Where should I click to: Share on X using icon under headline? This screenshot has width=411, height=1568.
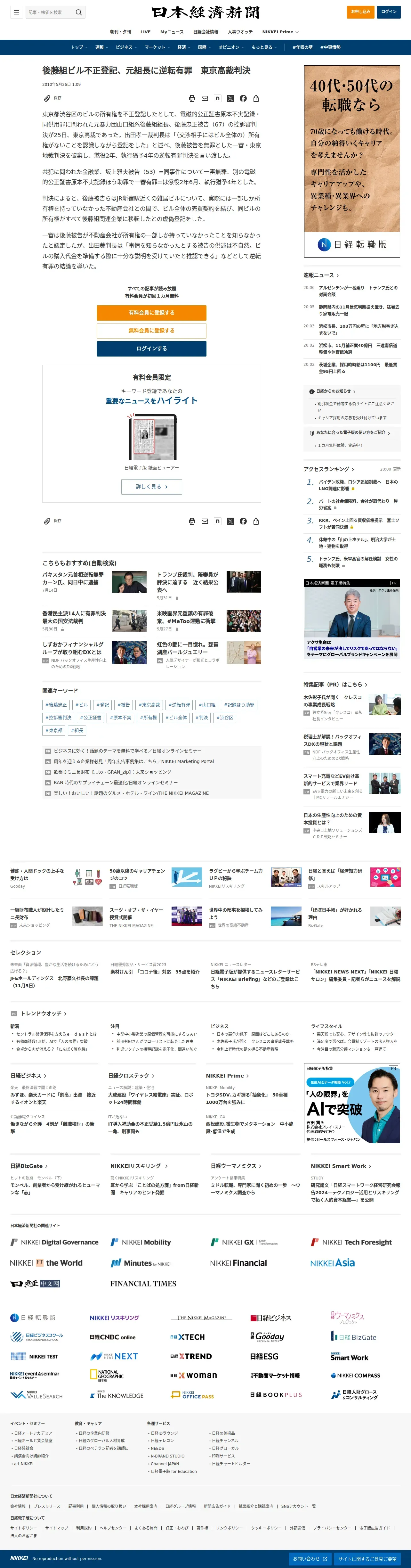(230, 99)
